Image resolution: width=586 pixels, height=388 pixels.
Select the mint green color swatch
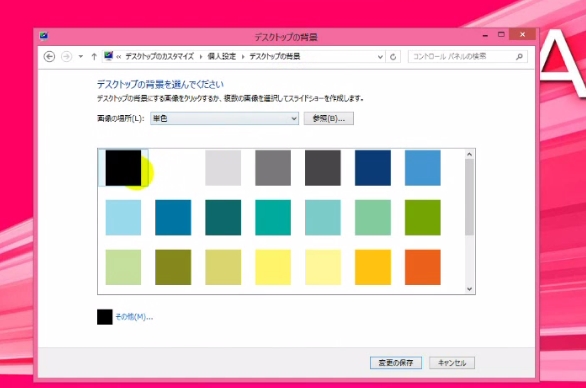click(373, 218)
